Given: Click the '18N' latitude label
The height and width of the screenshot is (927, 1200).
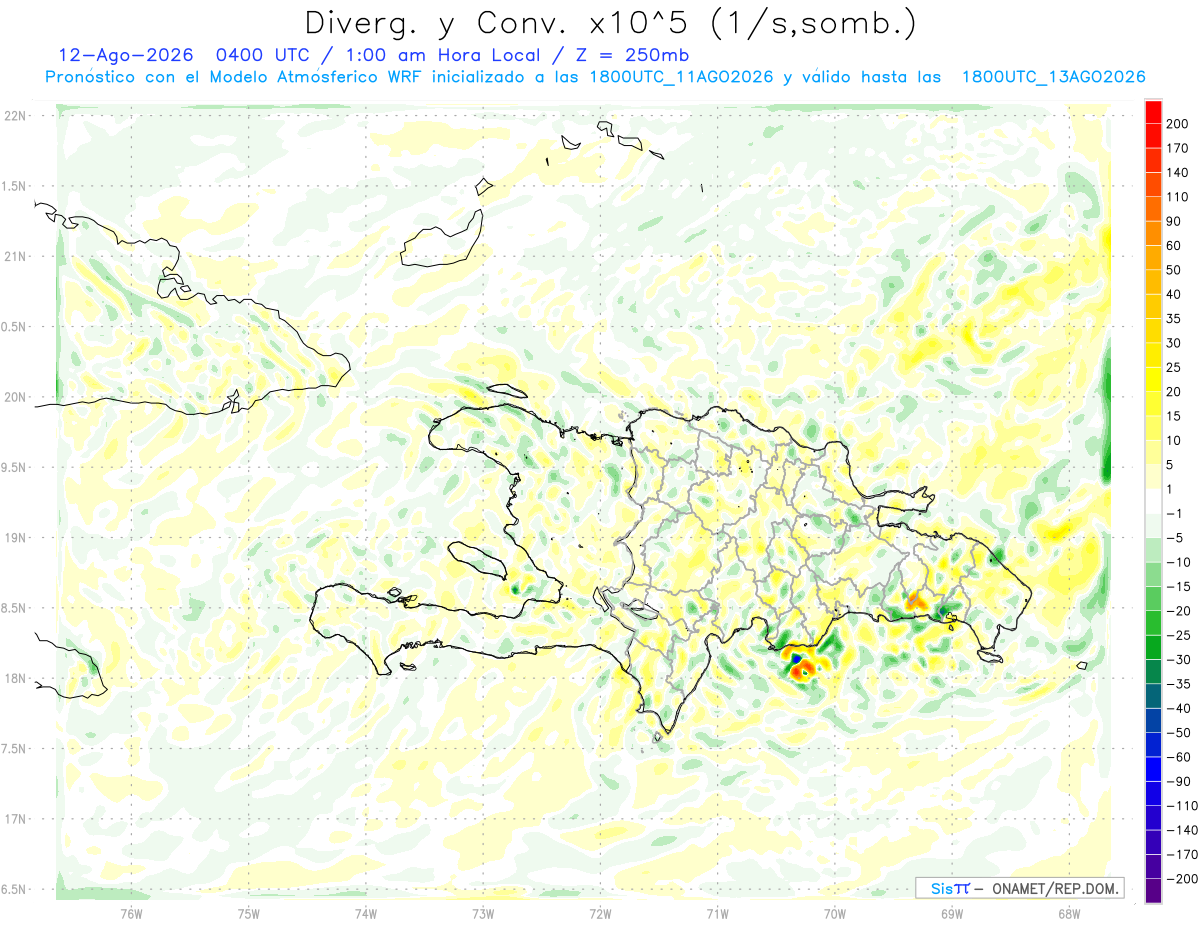Looking at the screenshot, I should 13,678.
